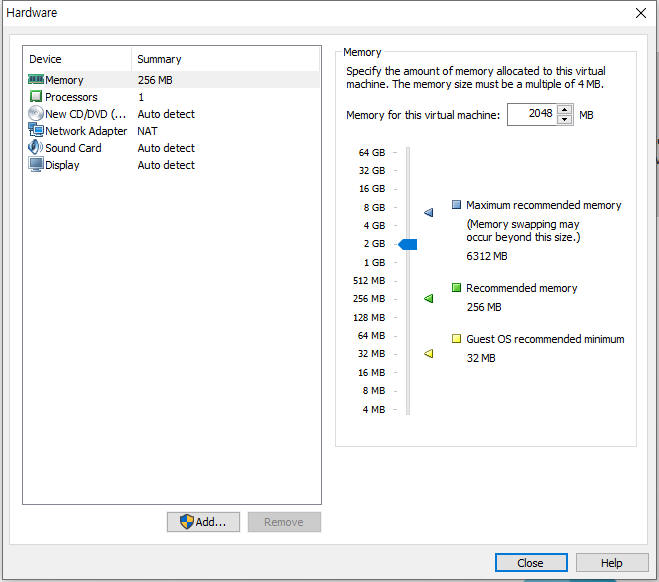The height and width of the screenshot is (582, 659).
Task: Click the 16 GB label on slider scale
Action: [x=372, y=189]
